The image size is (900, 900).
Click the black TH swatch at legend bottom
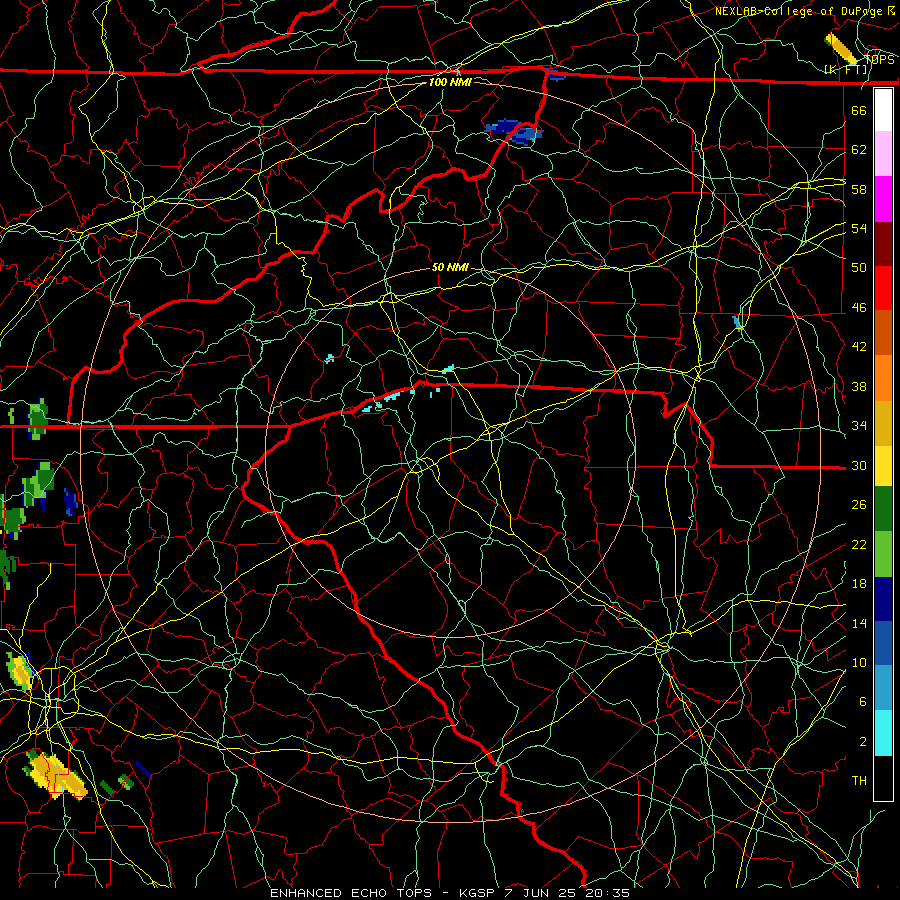(883, 778)
